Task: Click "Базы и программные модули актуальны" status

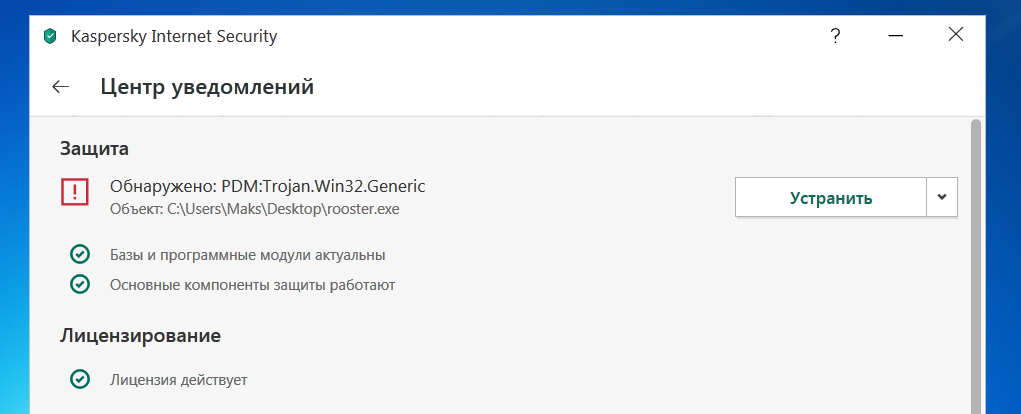Action: 247,255
